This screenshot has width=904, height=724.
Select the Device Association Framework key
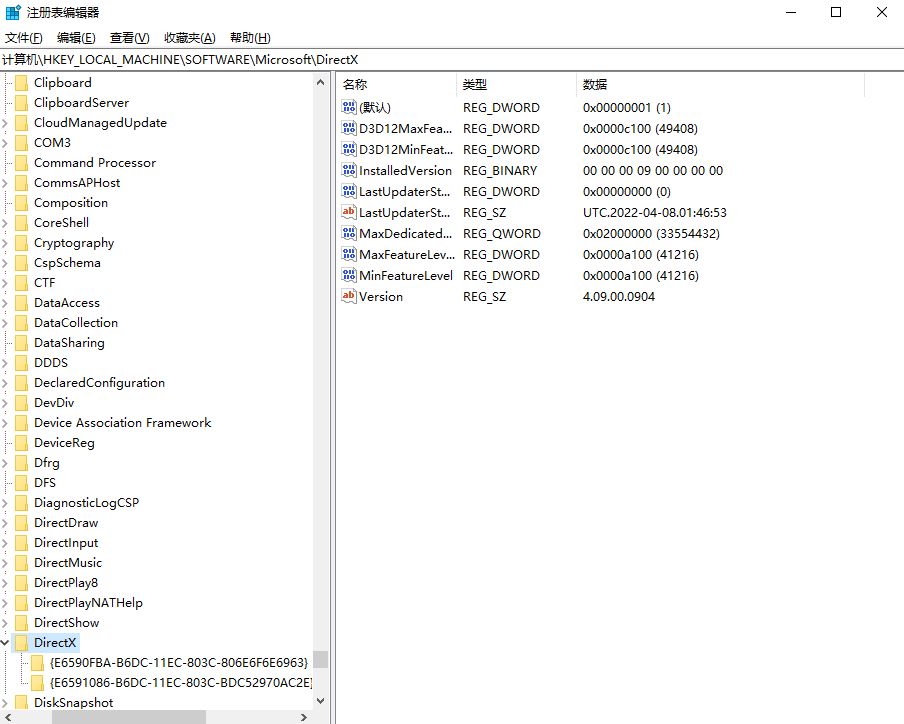[122, 423]
